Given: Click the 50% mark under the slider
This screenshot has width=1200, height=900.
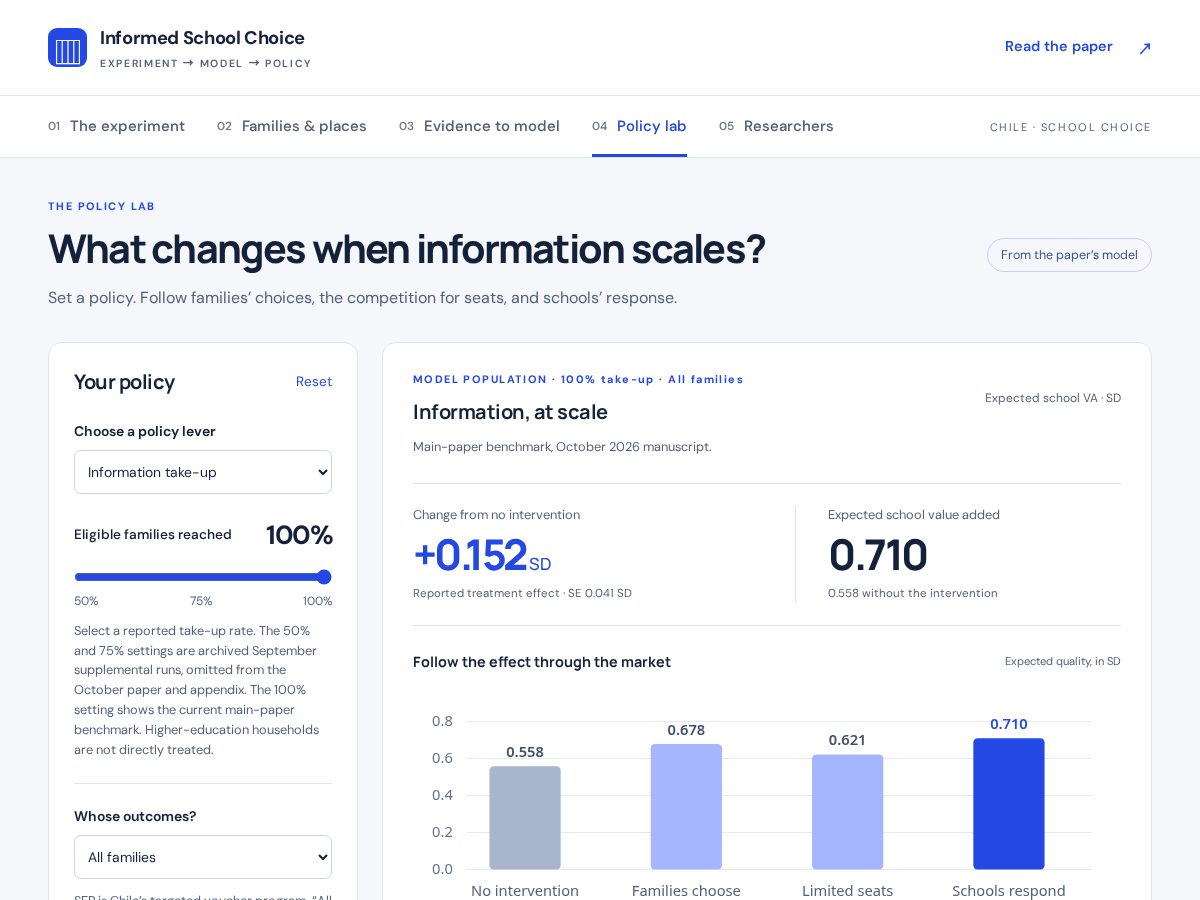Looking at the screenshot, I should click(x=86, y=601).
